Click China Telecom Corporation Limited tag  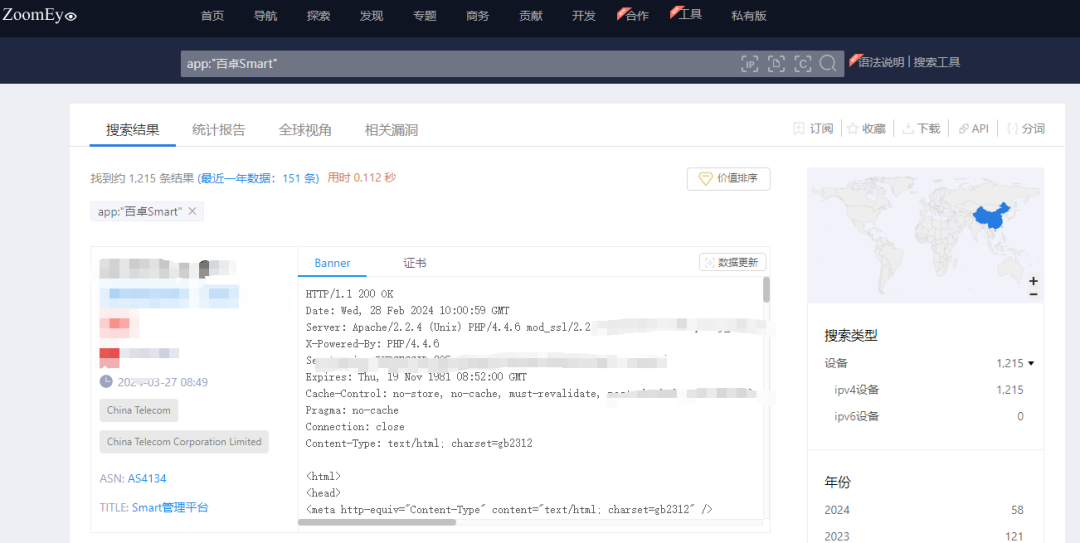coord(184,442)
